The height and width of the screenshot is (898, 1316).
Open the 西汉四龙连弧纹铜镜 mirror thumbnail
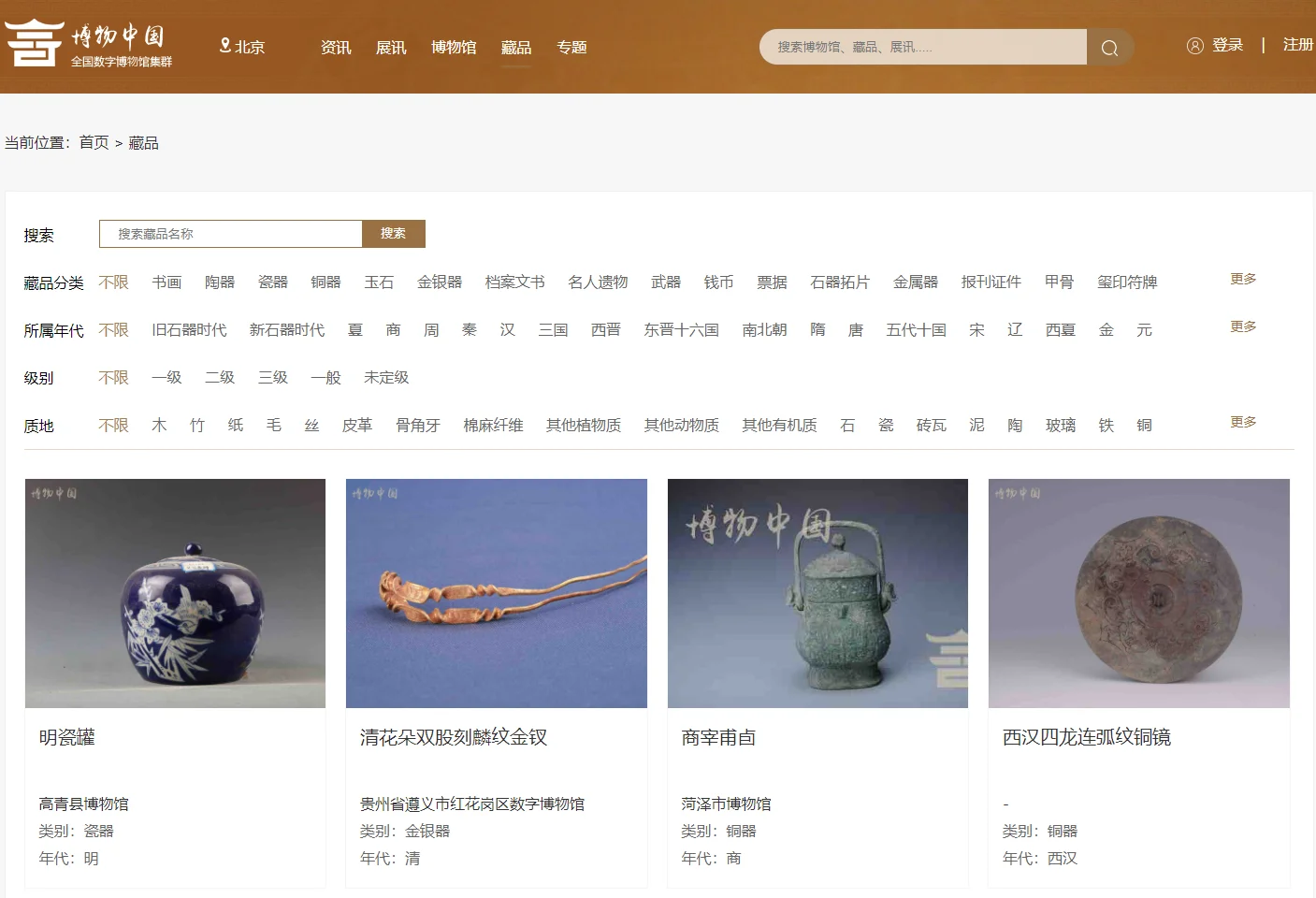tap(1139, 593)
